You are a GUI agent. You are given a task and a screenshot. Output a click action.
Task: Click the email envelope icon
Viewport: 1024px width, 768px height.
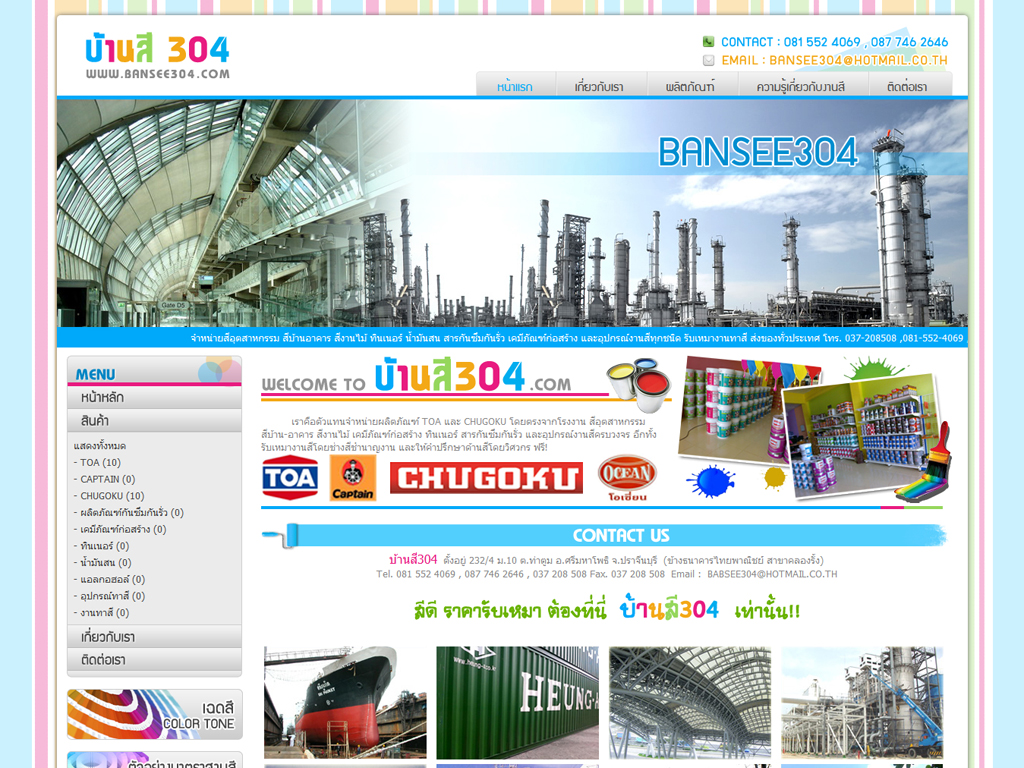pos(708,60)
